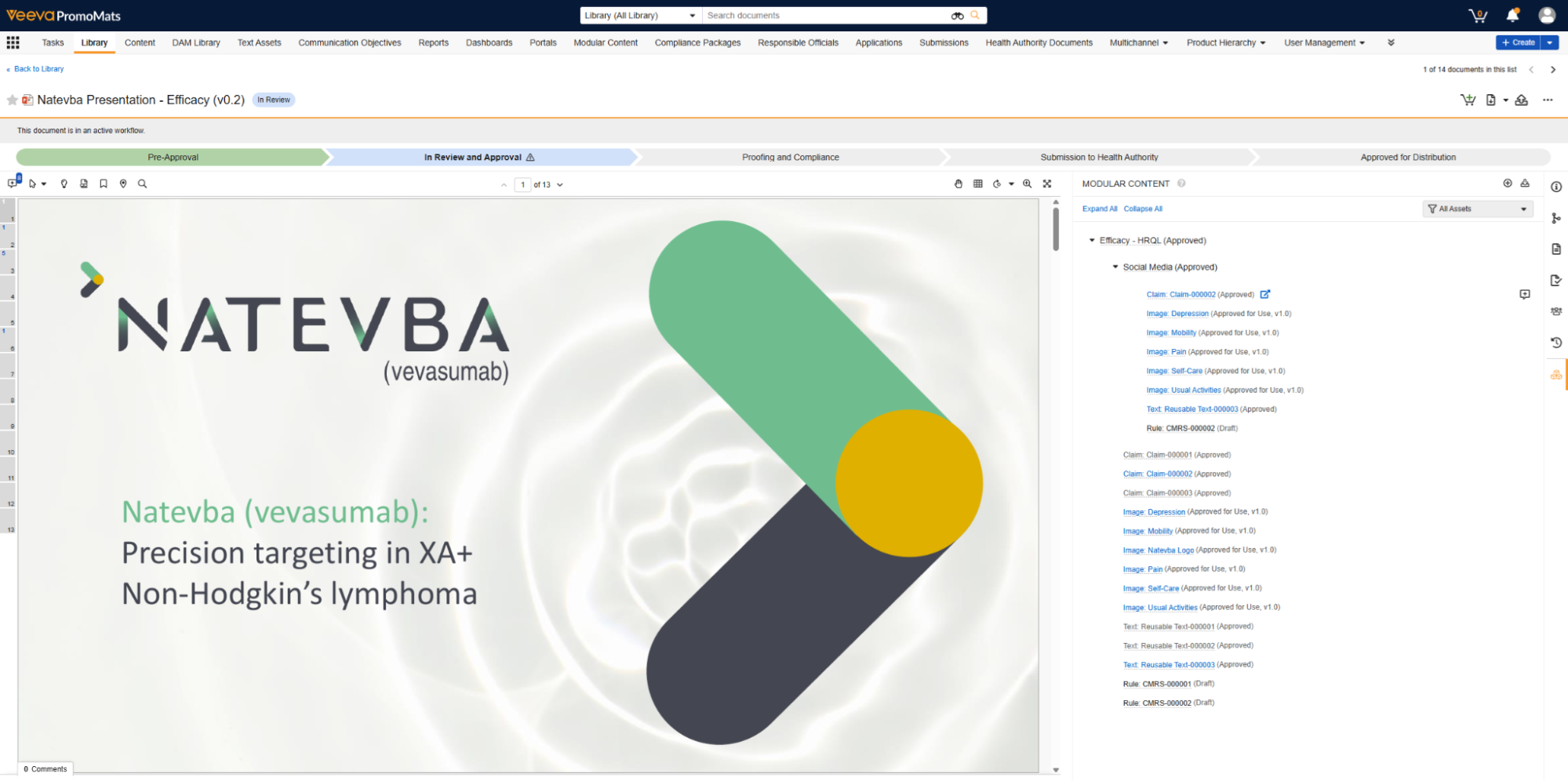Viewport: 1568px width, 781px height.
Task: Toggle favorite star for Natevba Presentation
Action: [13, 100]
